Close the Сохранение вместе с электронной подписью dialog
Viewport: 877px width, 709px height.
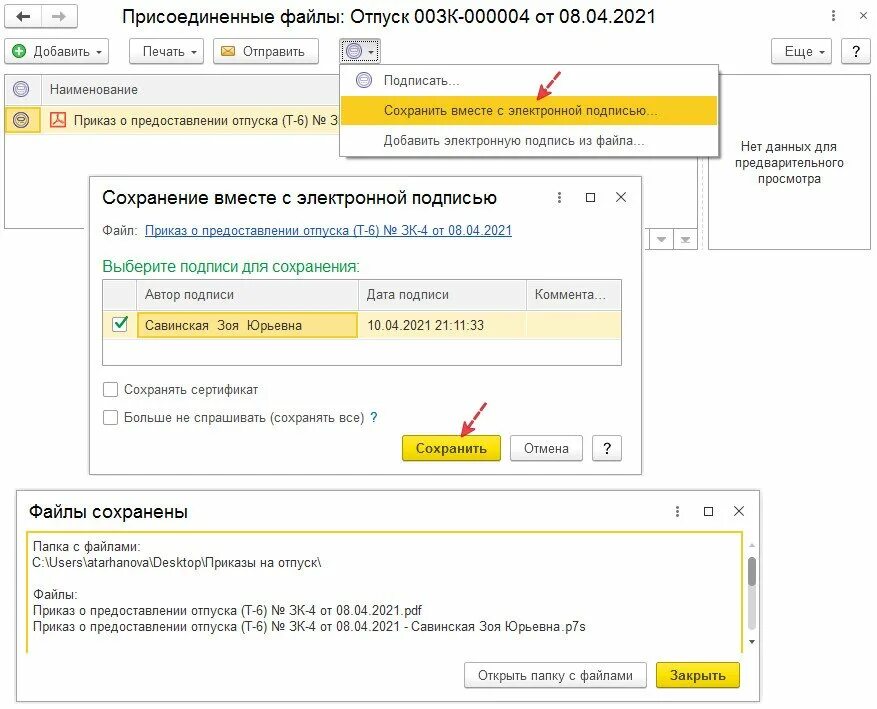click(621, 197)
